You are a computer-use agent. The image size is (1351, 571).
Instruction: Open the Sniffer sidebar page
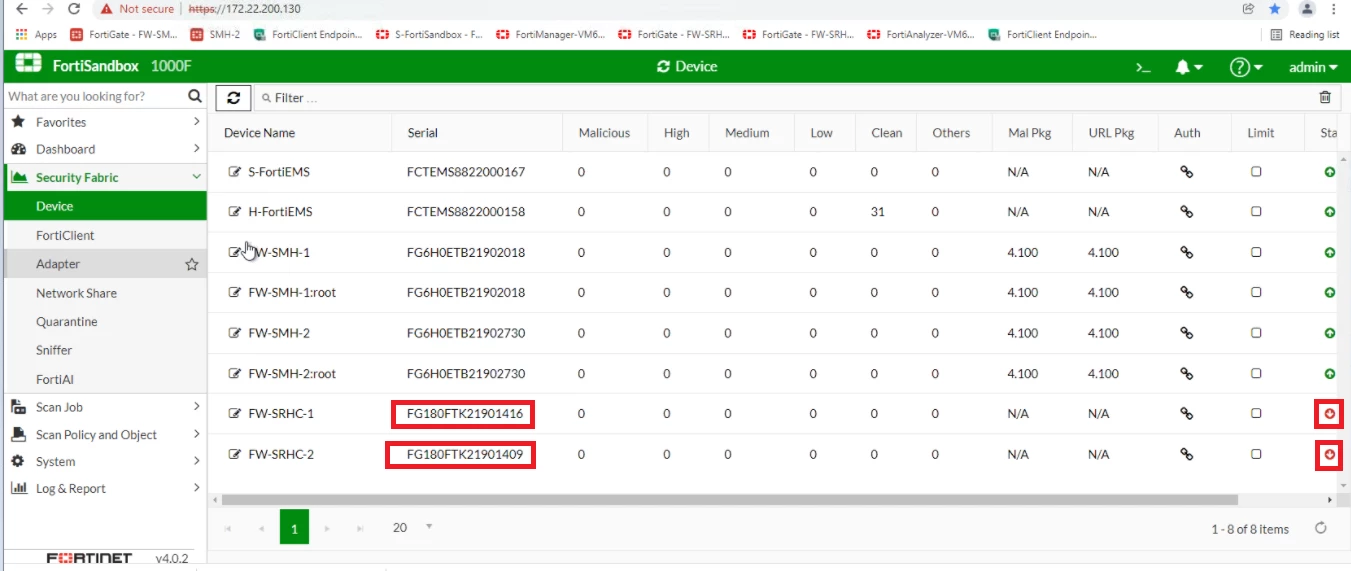(104, 350)
